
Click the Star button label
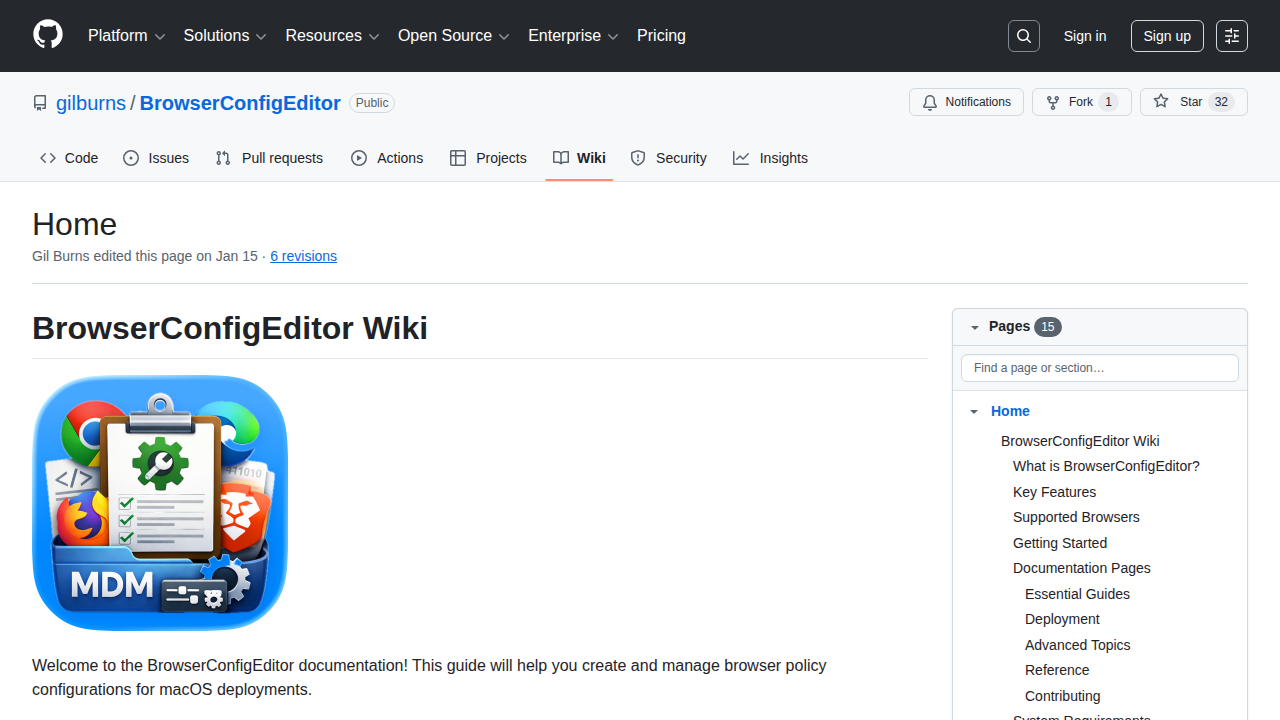click(x=1191, y=102)
